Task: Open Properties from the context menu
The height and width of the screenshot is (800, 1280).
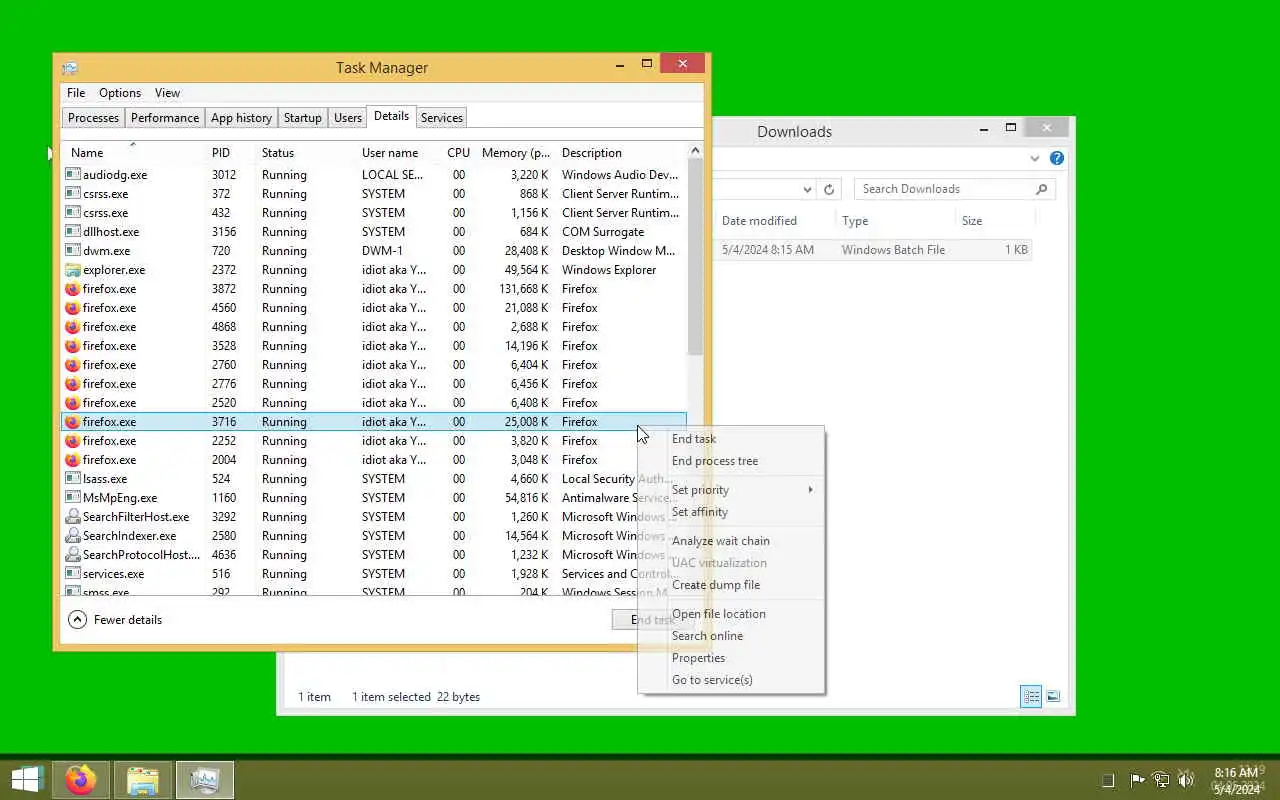Action: click(731, 658)
